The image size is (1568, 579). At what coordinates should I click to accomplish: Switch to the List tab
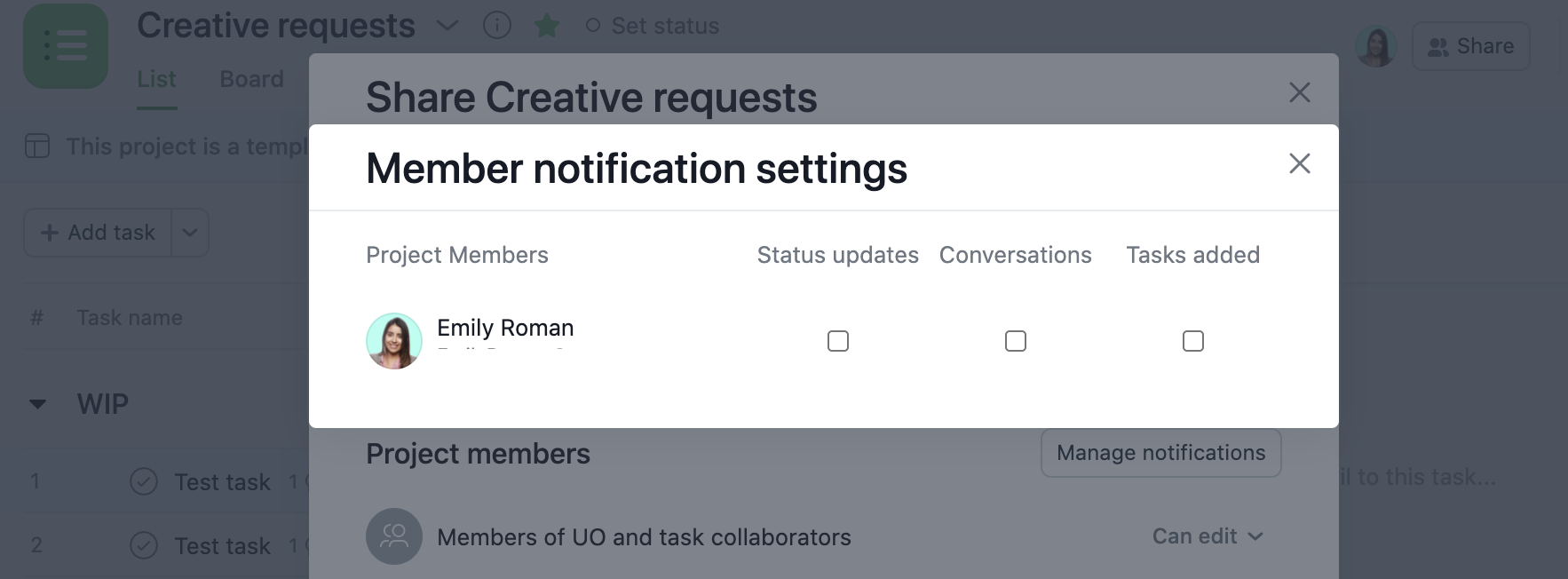point(156,79)
